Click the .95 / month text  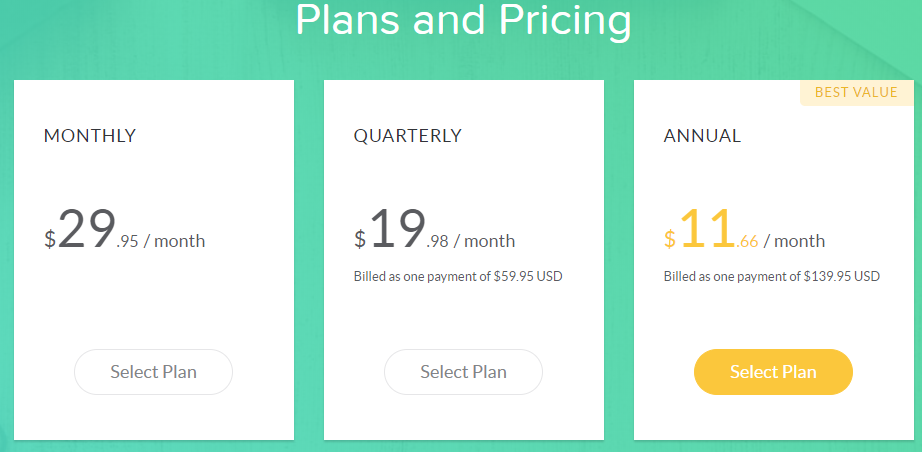tap(161, 241)
